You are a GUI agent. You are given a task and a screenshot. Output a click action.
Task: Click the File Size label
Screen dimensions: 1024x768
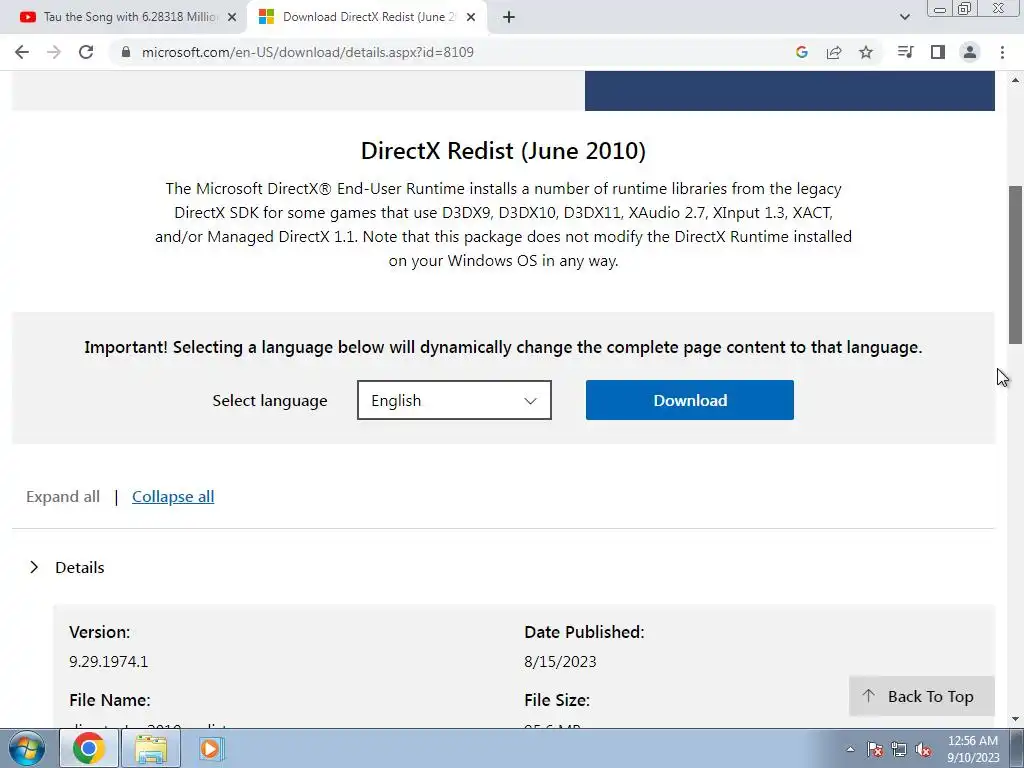(x=557, y=700)
